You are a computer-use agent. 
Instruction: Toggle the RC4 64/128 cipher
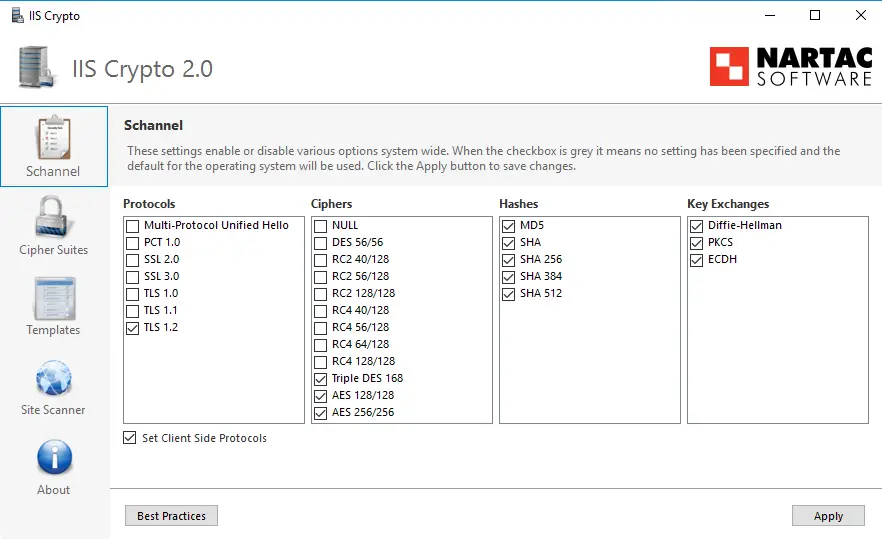pyautogui.click(x=320, y=345)
